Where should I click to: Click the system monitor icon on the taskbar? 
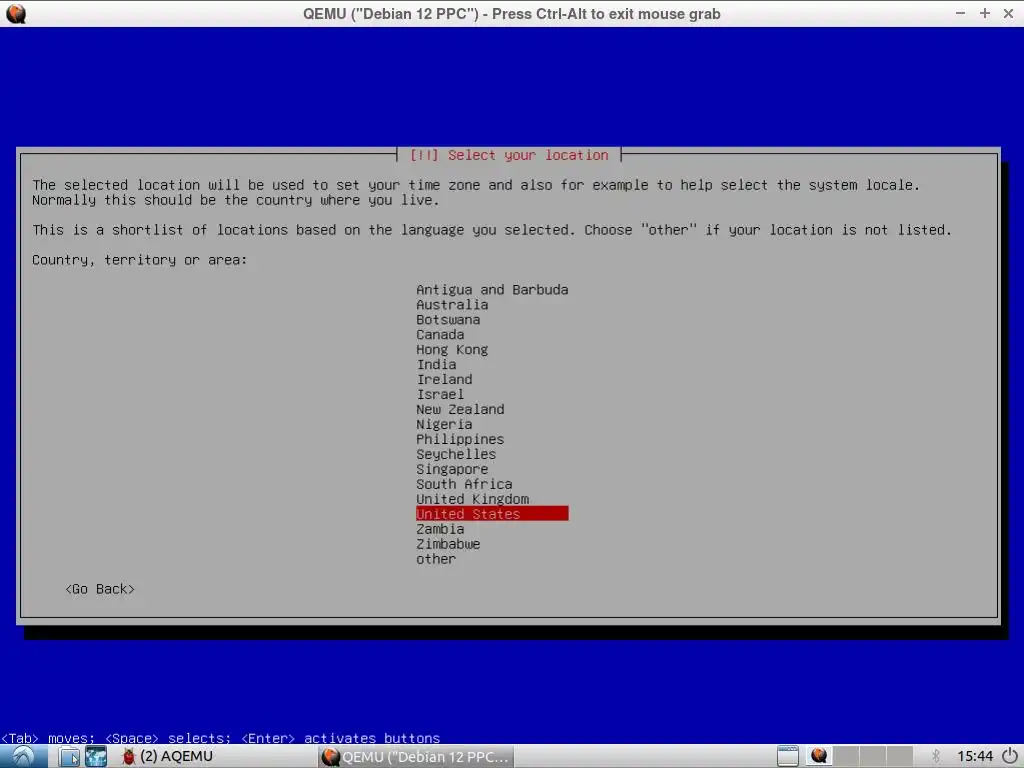[x=96, y=756]
